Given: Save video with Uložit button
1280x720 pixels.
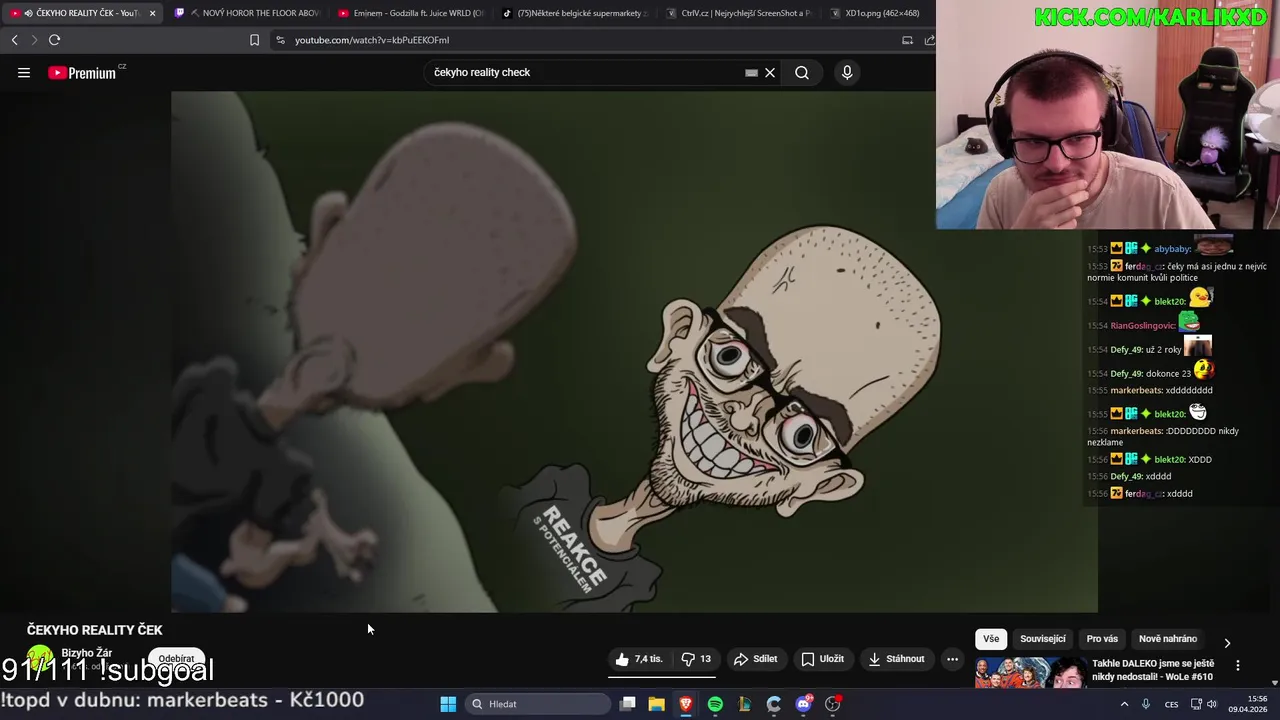Looking at the screenshot, I should click(822, 659).
